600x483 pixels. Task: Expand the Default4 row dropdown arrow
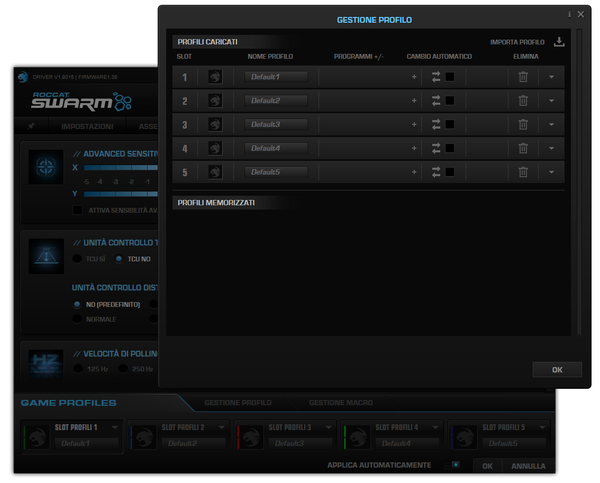point(551,148)
